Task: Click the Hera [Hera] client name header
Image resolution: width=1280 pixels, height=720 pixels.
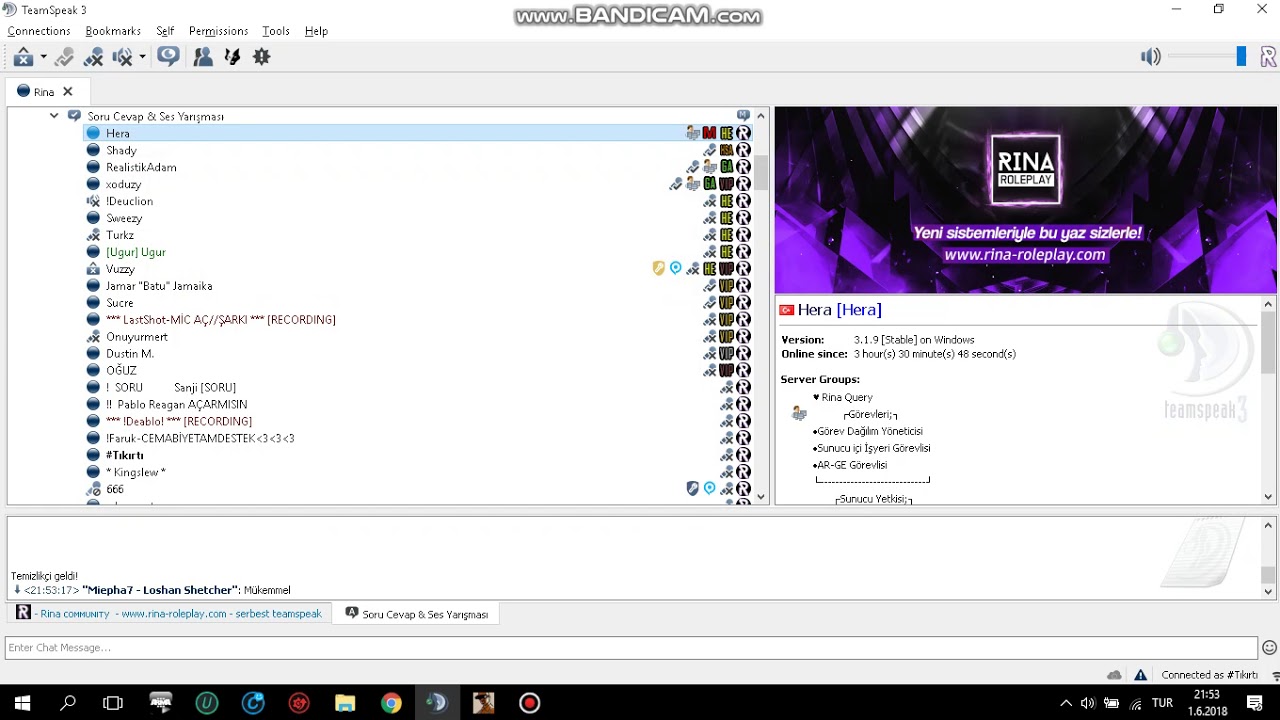Action: tap(839, 310)
